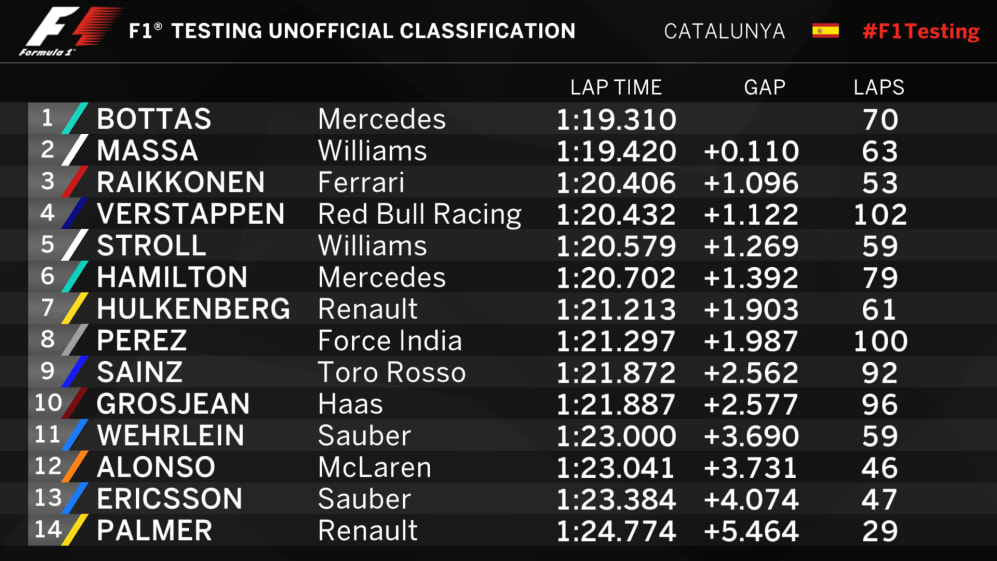Click Hulkenberg's yellow Renault color stripe
The image size is (997, 561).
pyautogui.click(x=75, y=309)
